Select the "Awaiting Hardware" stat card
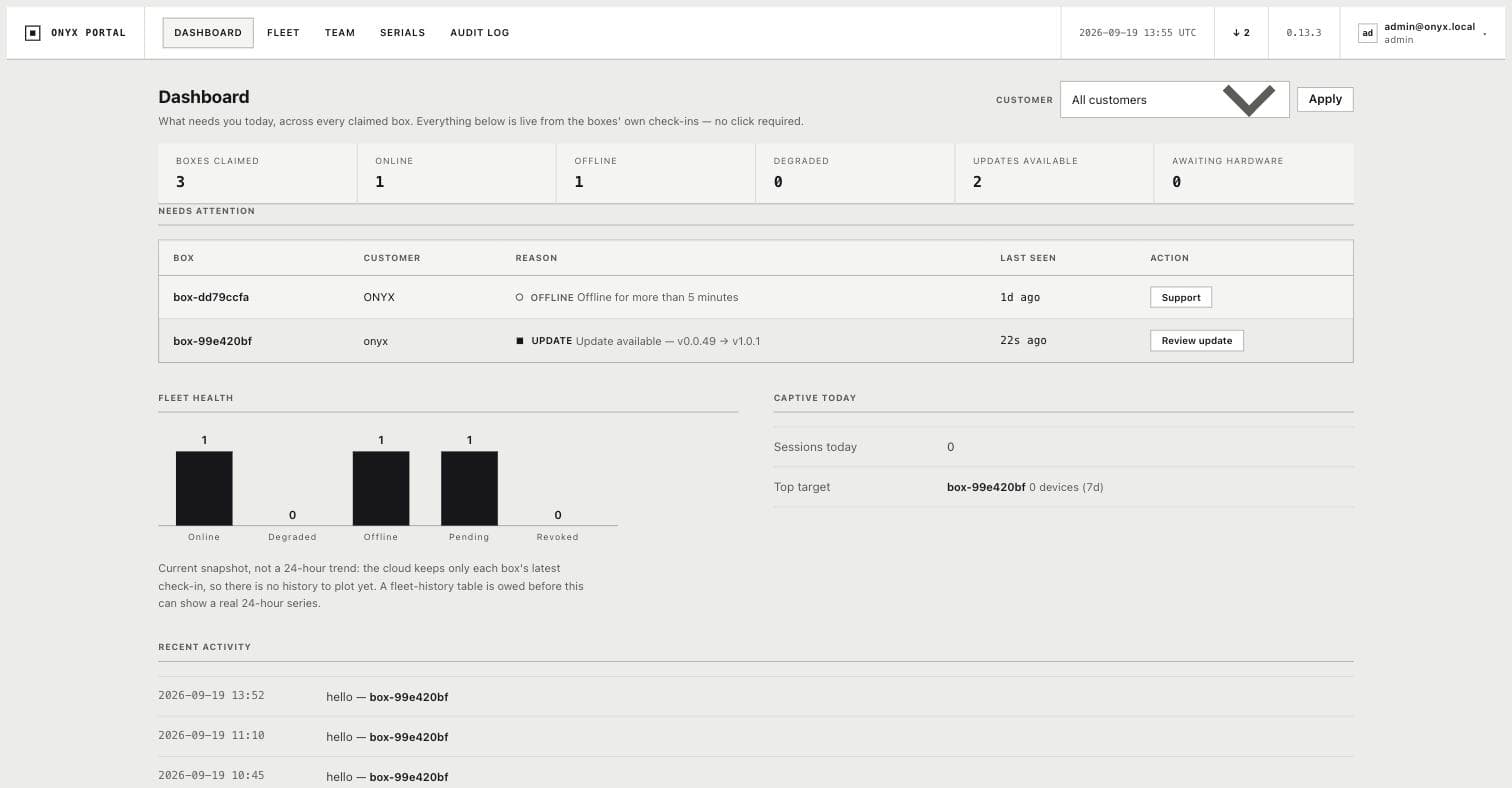 click(x=1254, y=173)
